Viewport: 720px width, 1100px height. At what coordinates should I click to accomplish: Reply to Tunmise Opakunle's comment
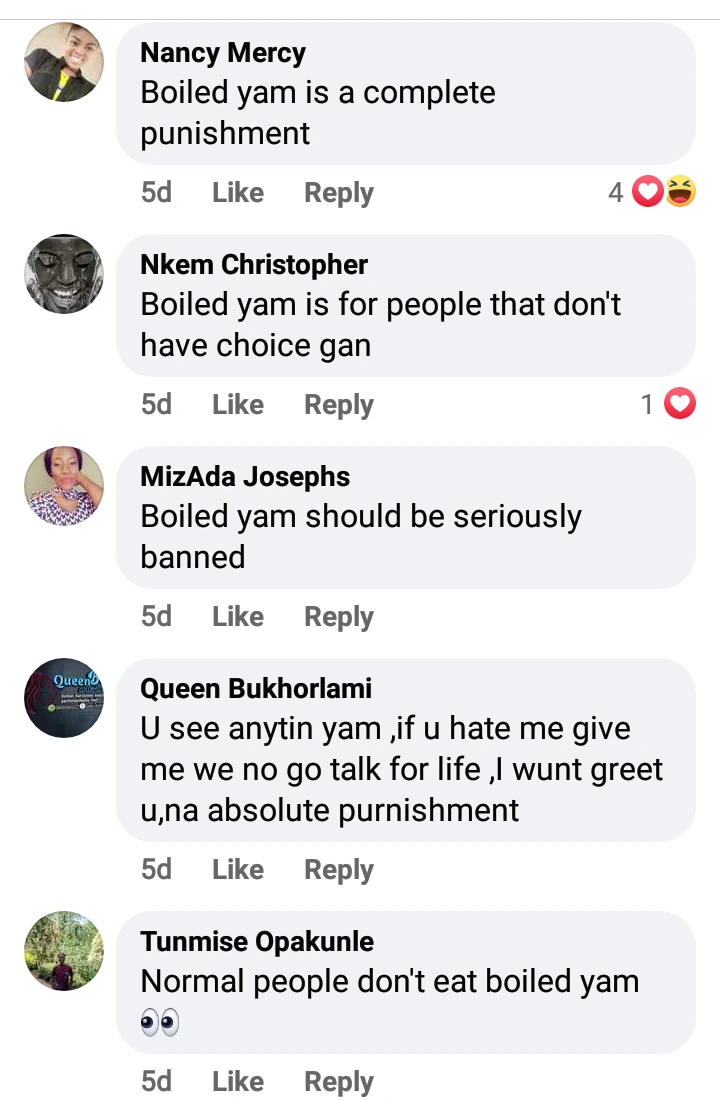338,1081
